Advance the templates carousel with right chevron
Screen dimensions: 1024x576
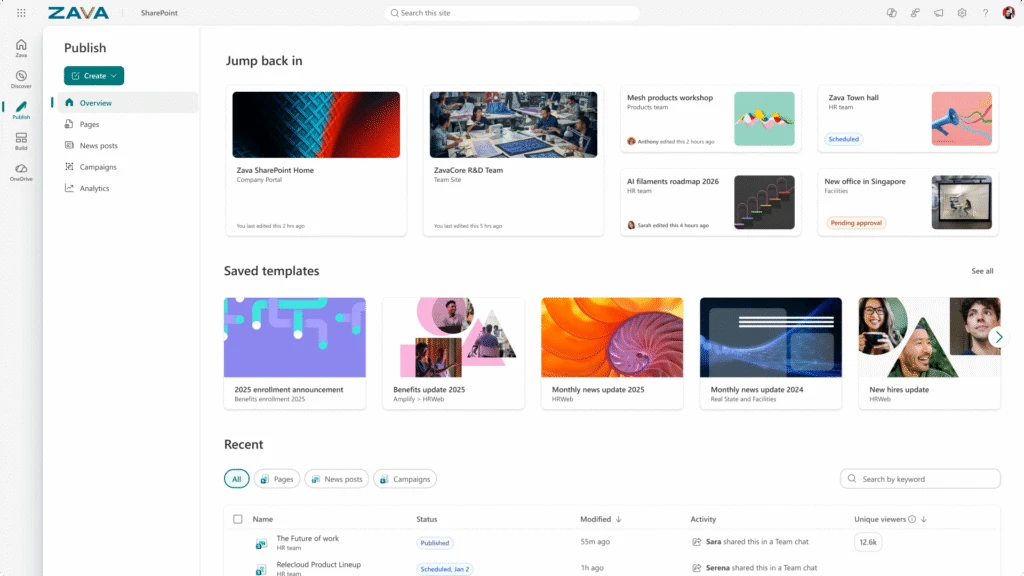[998, 337]
